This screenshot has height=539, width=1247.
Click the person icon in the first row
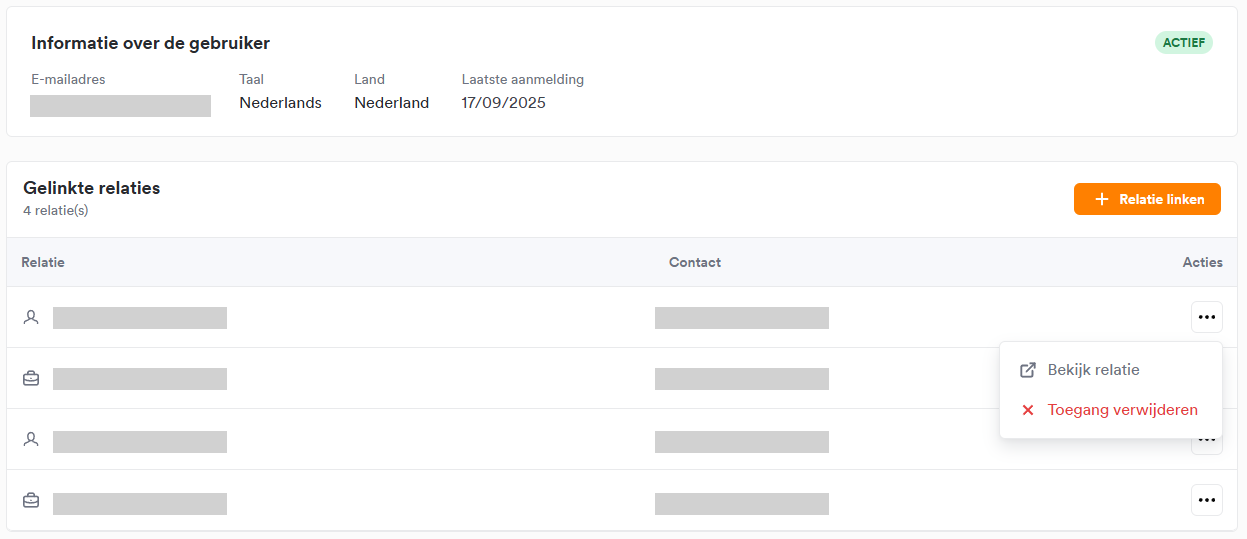(x=31, y=317)
